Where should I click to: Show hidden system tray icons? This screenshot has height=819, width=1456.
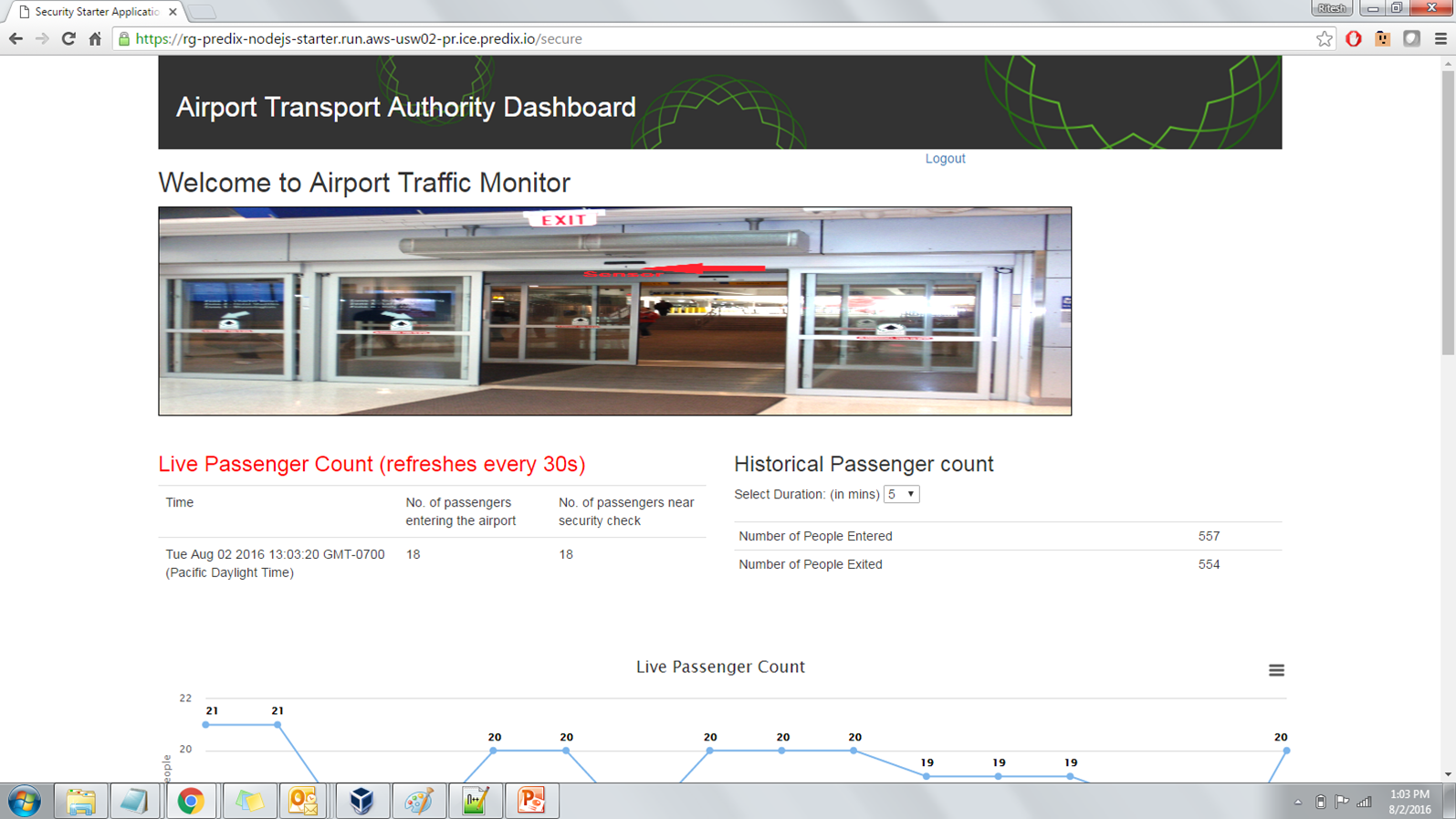pyautogui.click(x=1298, y=803)
